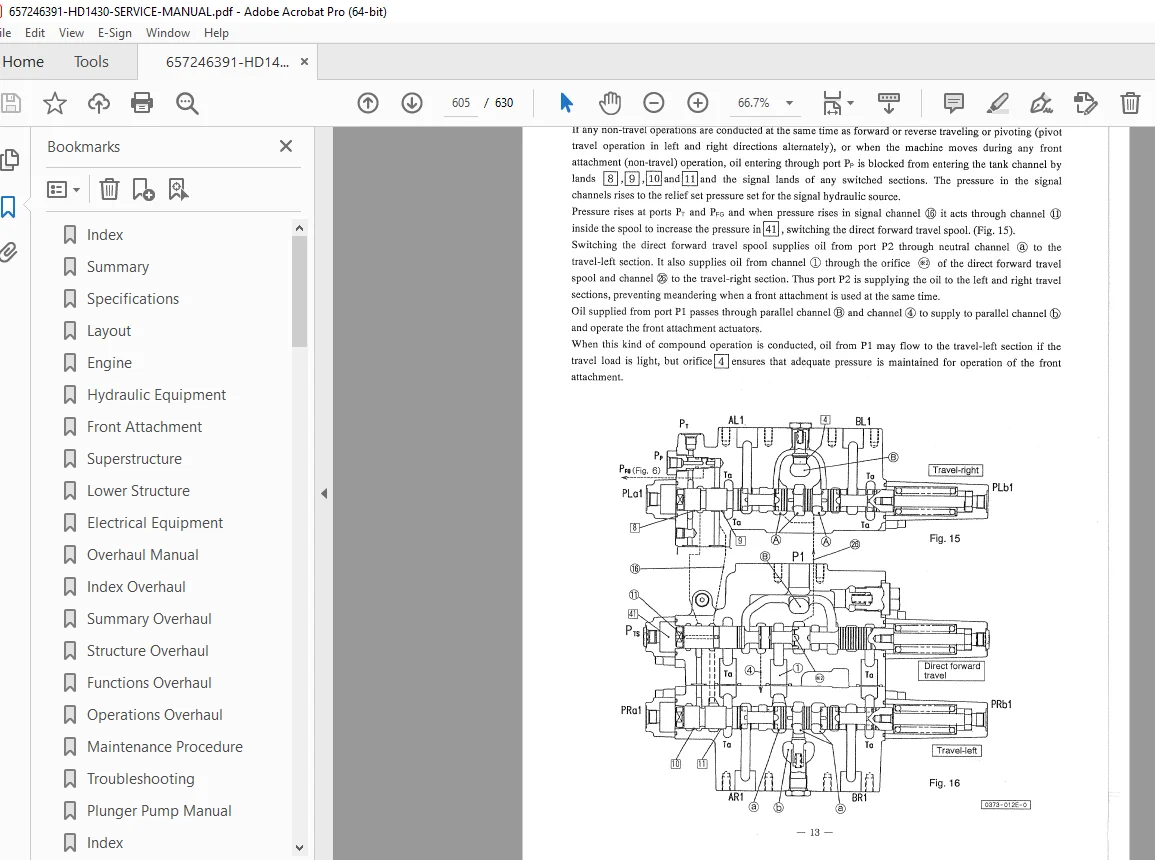Open the Engine bookmark
Viewport: 1155px width, 860px height.
click(x=109, y=363)
